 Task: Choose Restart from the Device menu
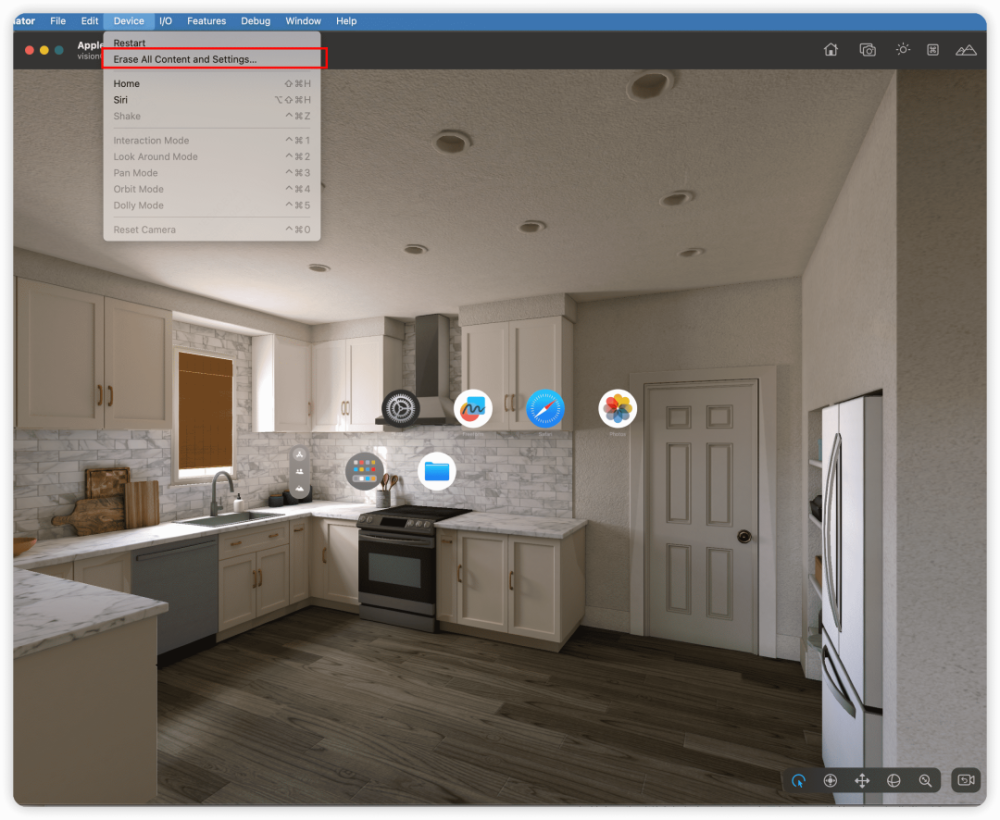pyautogui.click(x=212, y=43)
